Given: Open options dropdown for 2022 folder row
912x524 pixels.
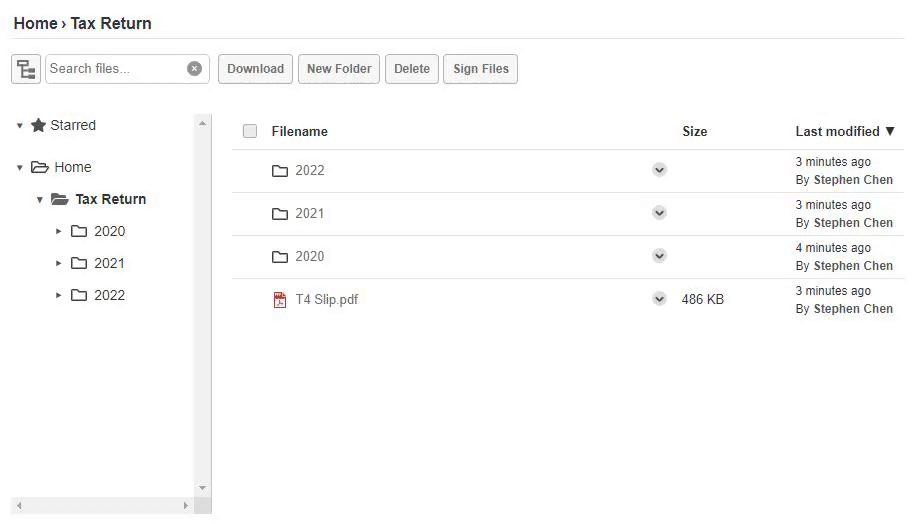Looking at the screenshot, I should [x=659, y=170].
